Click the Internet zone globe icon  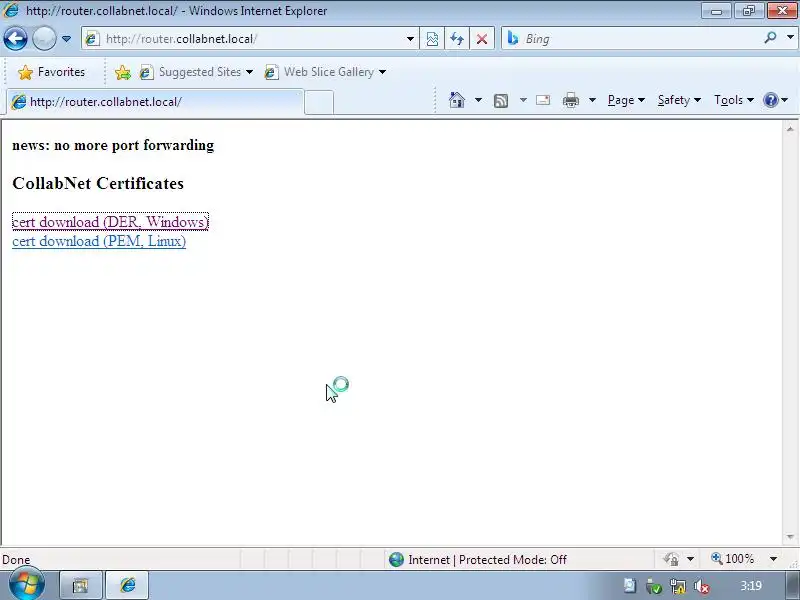click(396, 560)
